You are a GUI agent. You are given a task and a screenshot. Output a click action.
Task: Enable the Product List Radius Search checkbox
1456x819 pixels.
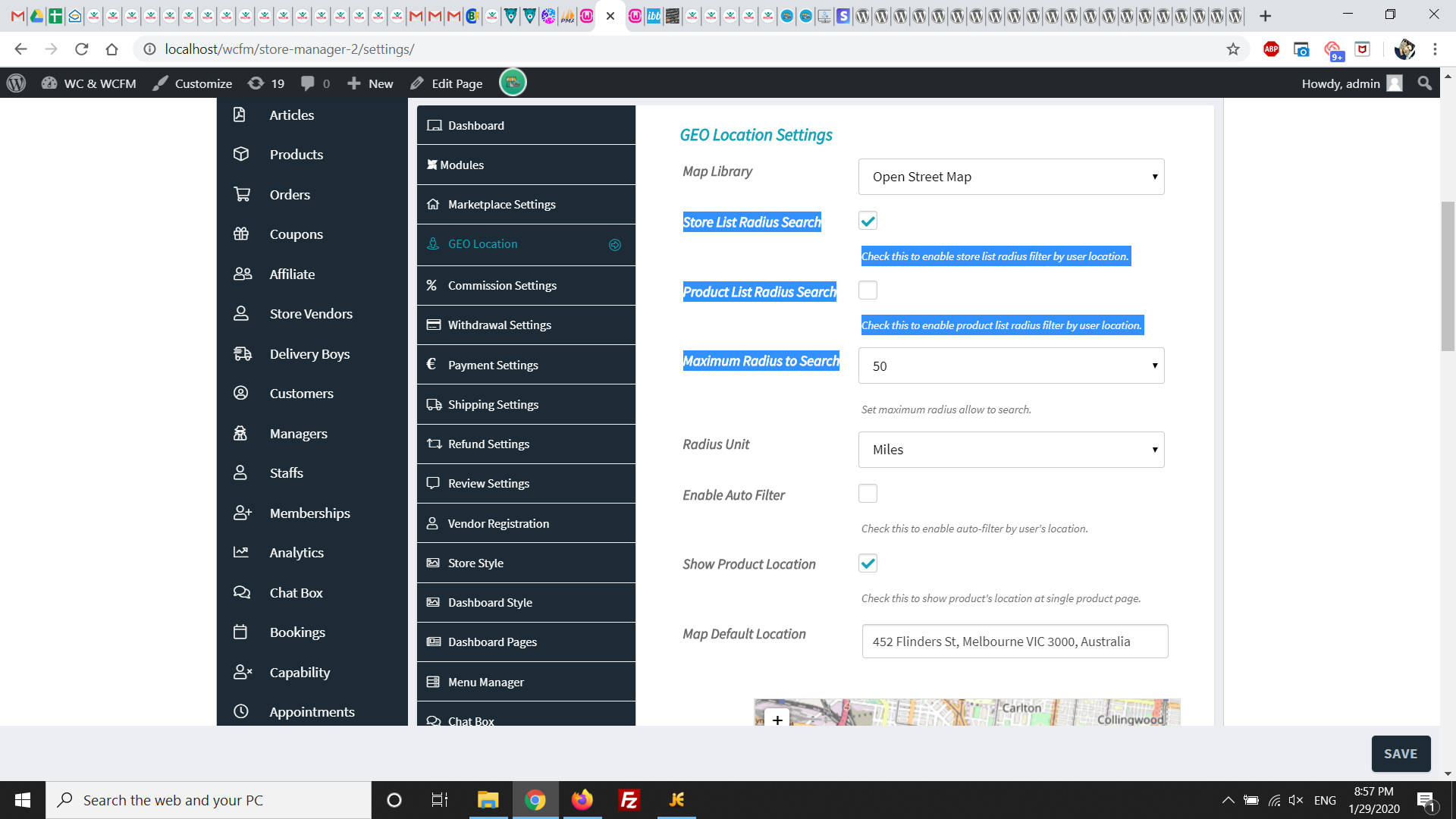[x=868, y=290]
